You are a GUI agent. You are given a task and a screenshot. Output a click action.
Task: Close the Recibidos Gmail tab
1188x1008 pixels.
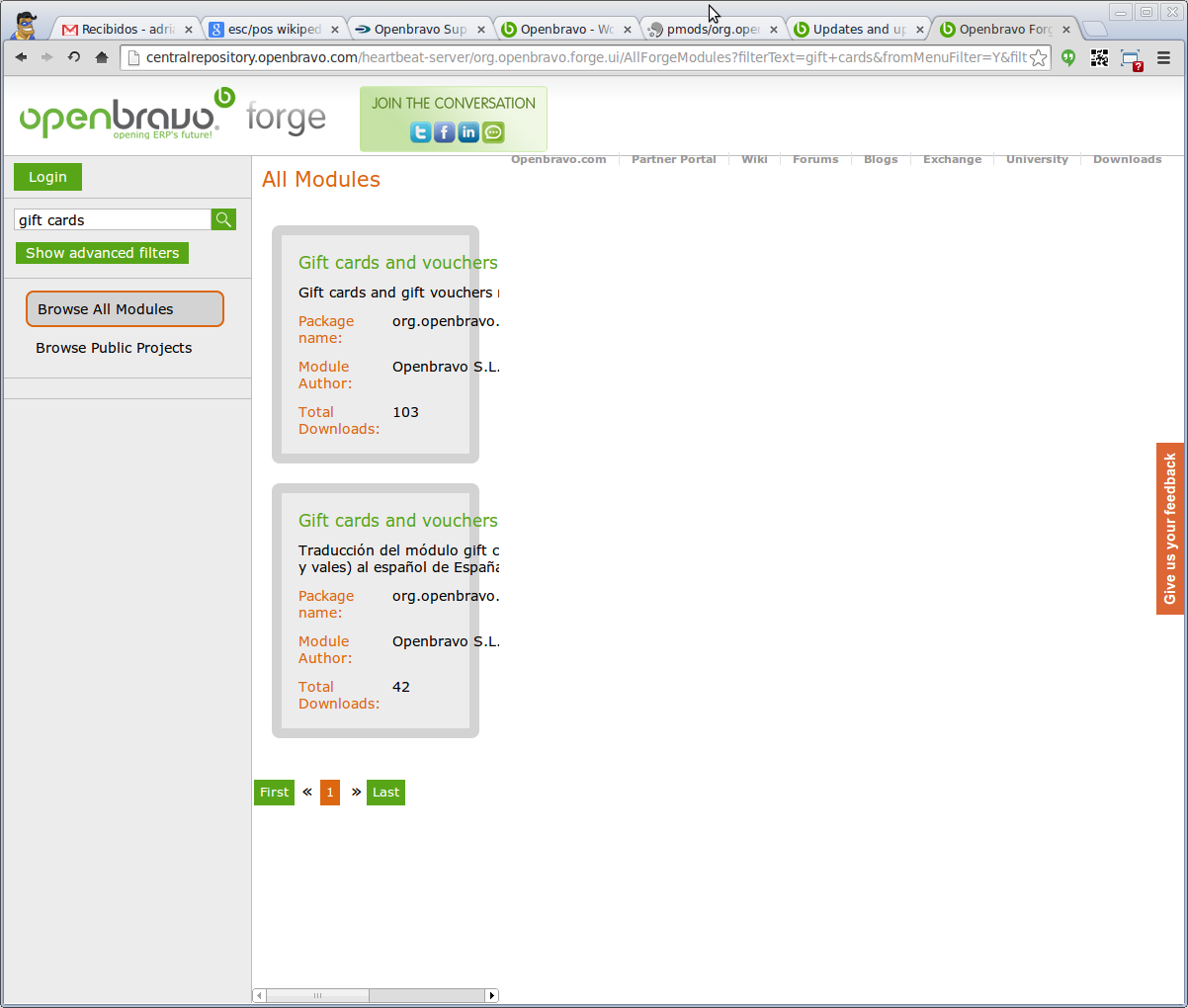(x=189, y=30)
